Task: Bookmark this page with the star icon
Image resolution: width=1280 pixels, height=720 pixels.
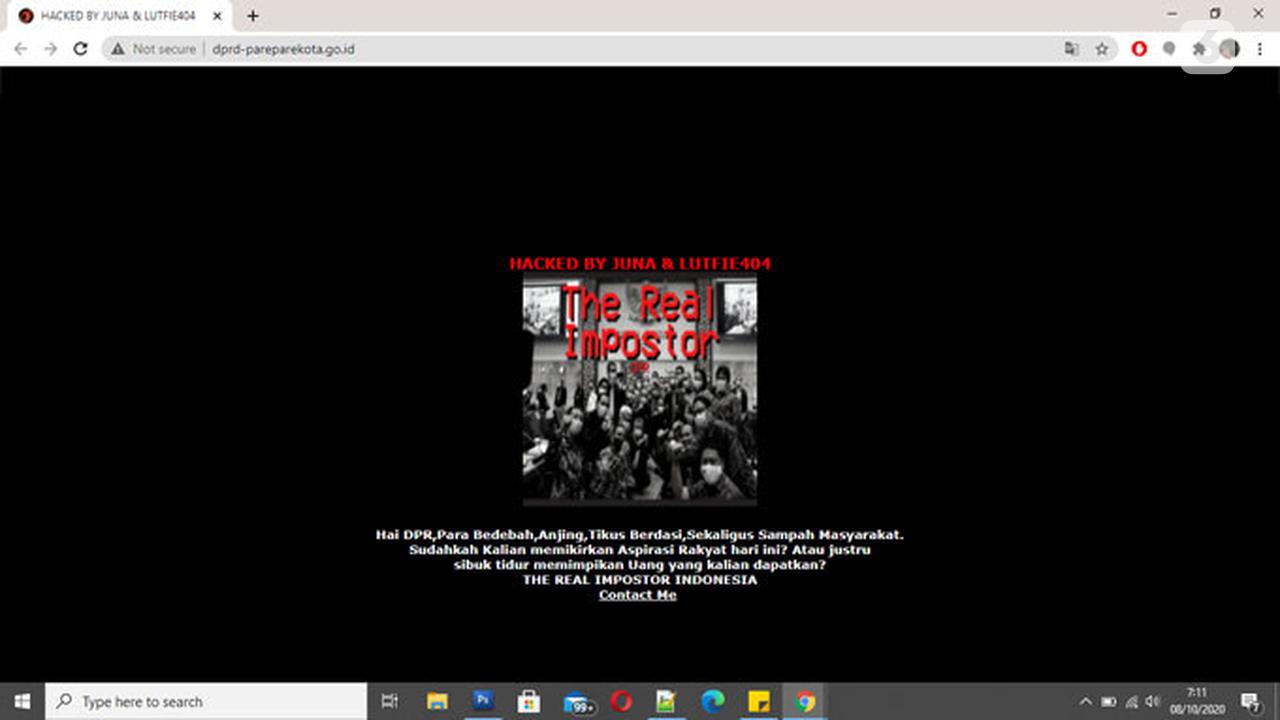Action: pos(1101,49)
